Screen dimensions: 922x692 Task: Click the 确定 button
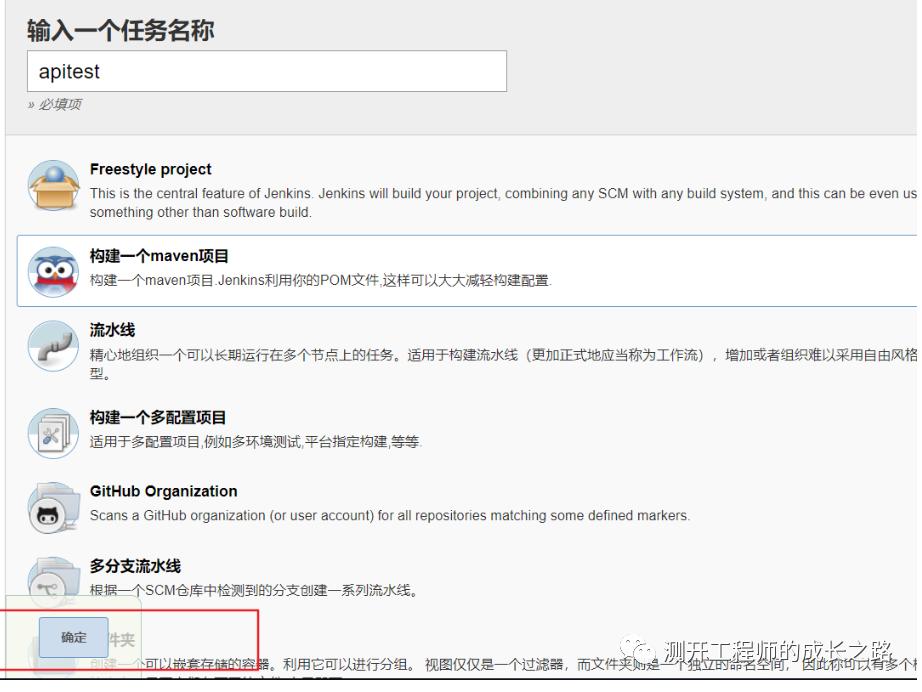tap(74, 637)
